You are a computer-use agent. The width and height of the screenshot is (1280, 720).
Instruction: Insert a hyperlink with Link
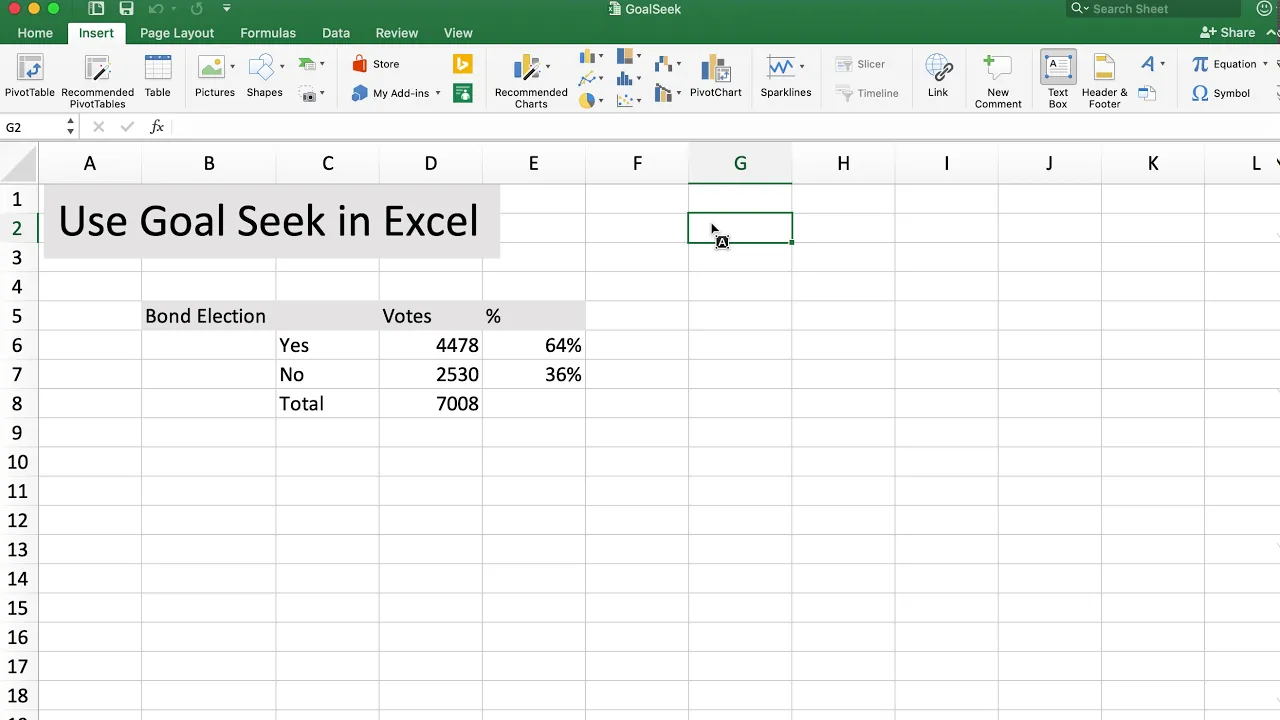(938, 78)
